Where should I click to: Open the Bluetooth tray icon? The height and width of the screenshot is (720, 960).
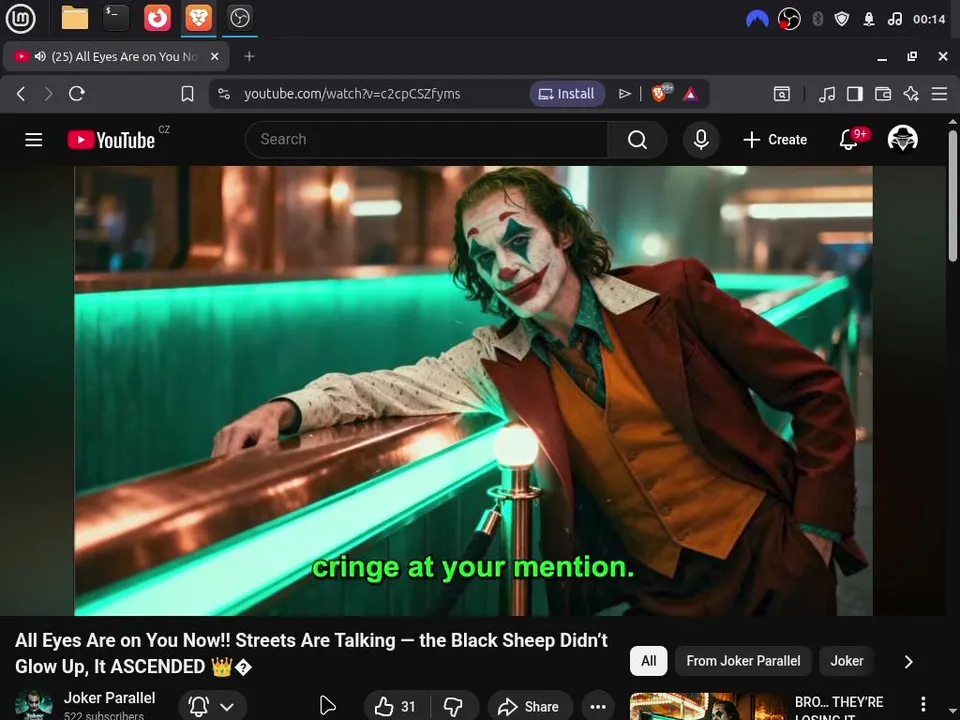[817, 20]
